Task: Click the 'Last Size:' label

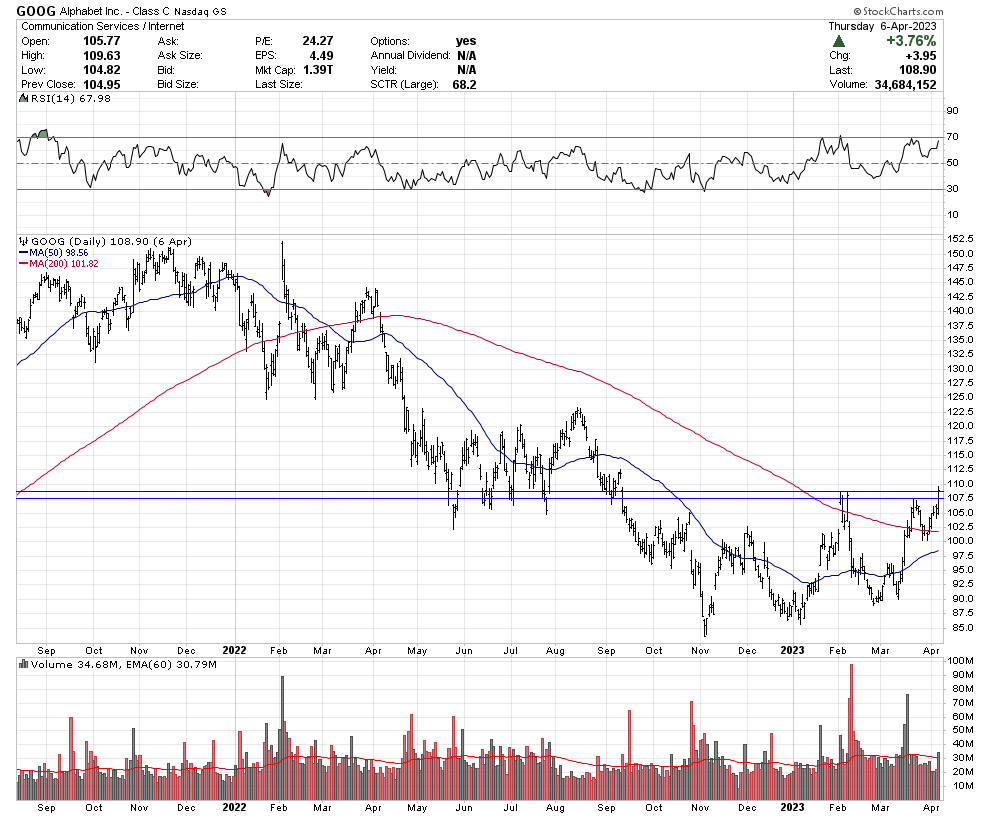Action: pos(278,85)
